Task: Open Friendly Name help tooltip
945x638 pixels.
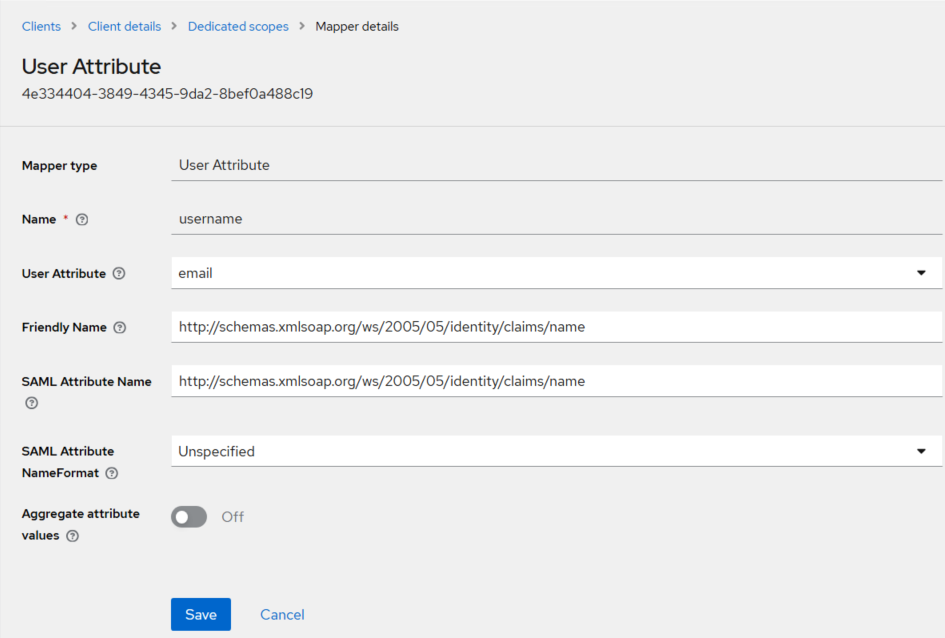Action: 120,328
